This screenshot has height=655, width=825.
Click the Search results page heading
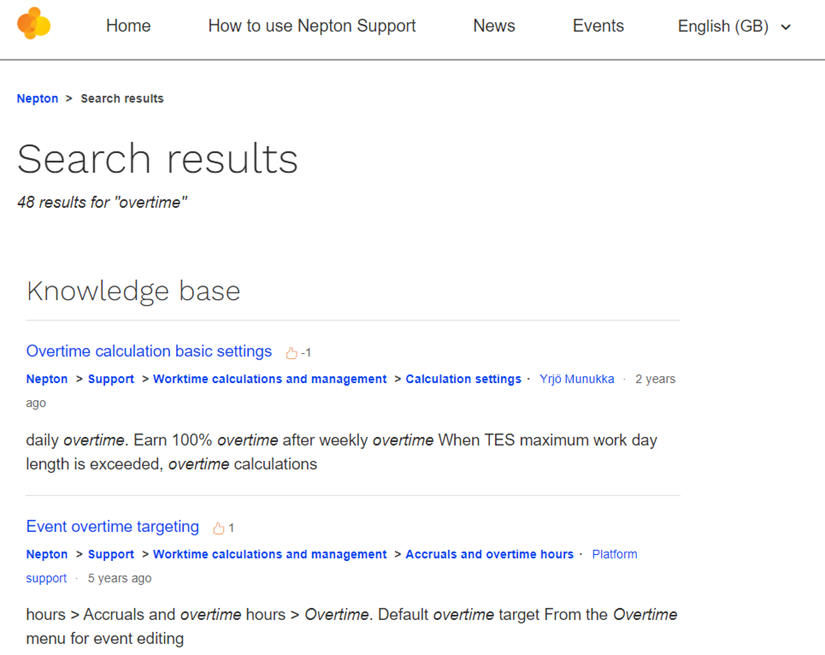click(x=157, y=158)
